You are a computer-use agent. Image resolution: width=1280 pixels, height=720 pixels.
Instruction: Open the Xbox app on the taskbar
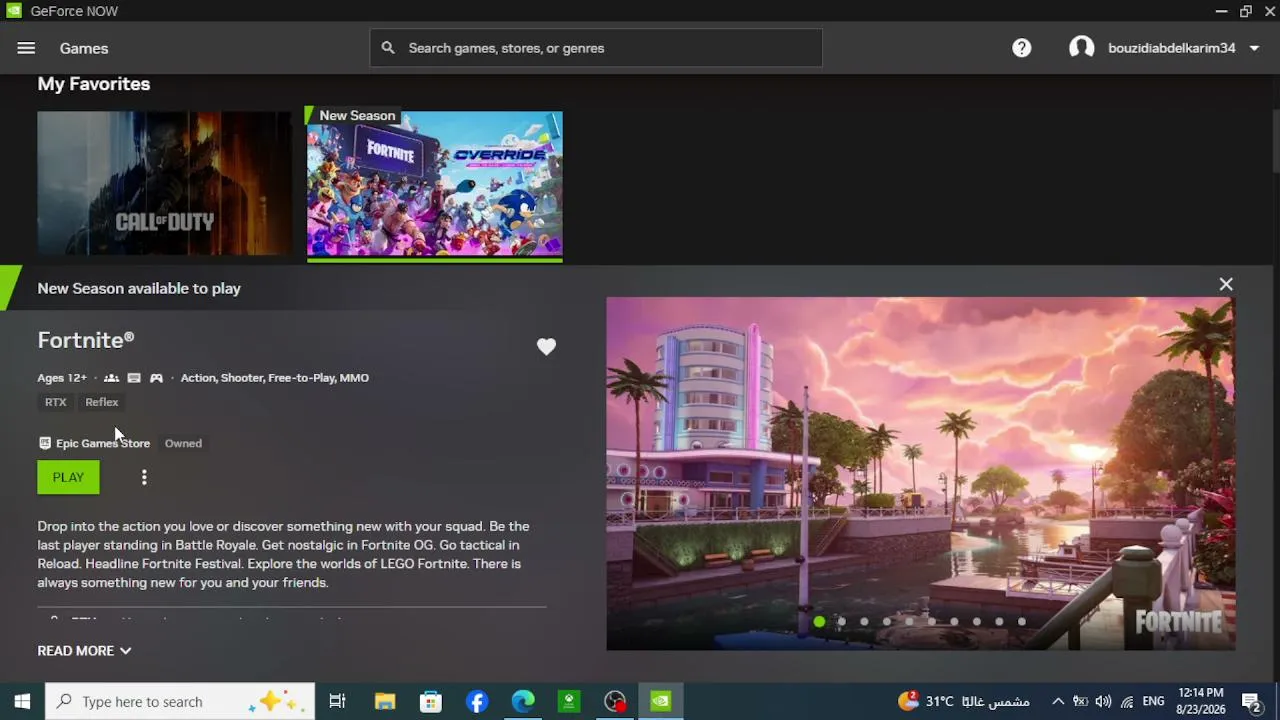click(569, 701)
